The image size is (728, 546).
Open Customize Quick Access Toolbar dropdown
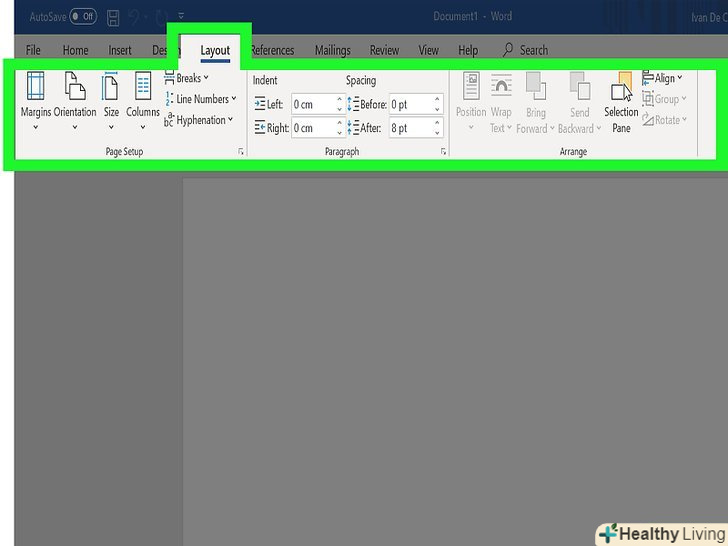point(181,16)
